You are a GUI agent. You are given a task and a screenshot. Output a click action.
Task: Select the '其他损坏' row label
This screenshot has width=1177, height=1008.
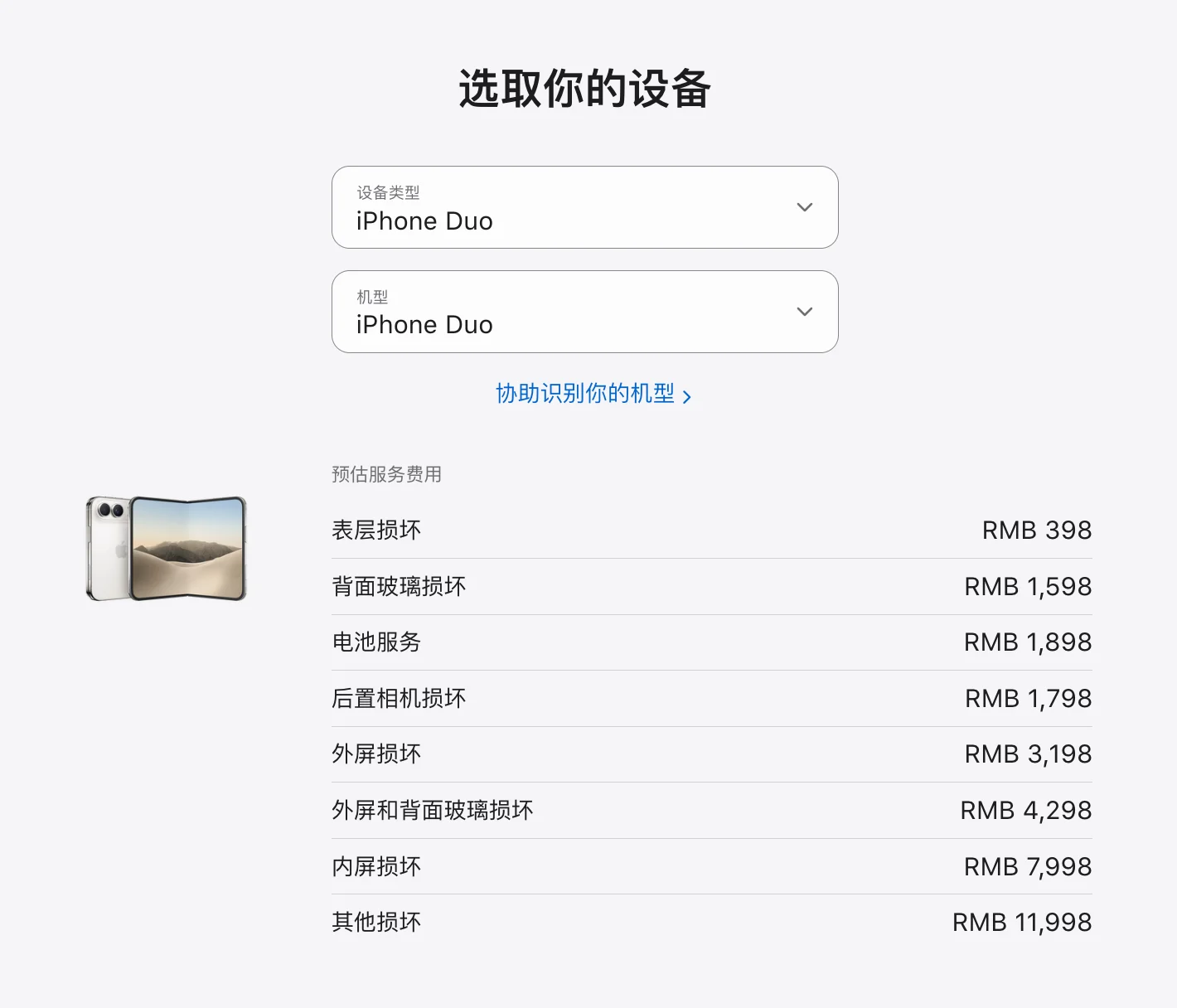pos(376,923)
